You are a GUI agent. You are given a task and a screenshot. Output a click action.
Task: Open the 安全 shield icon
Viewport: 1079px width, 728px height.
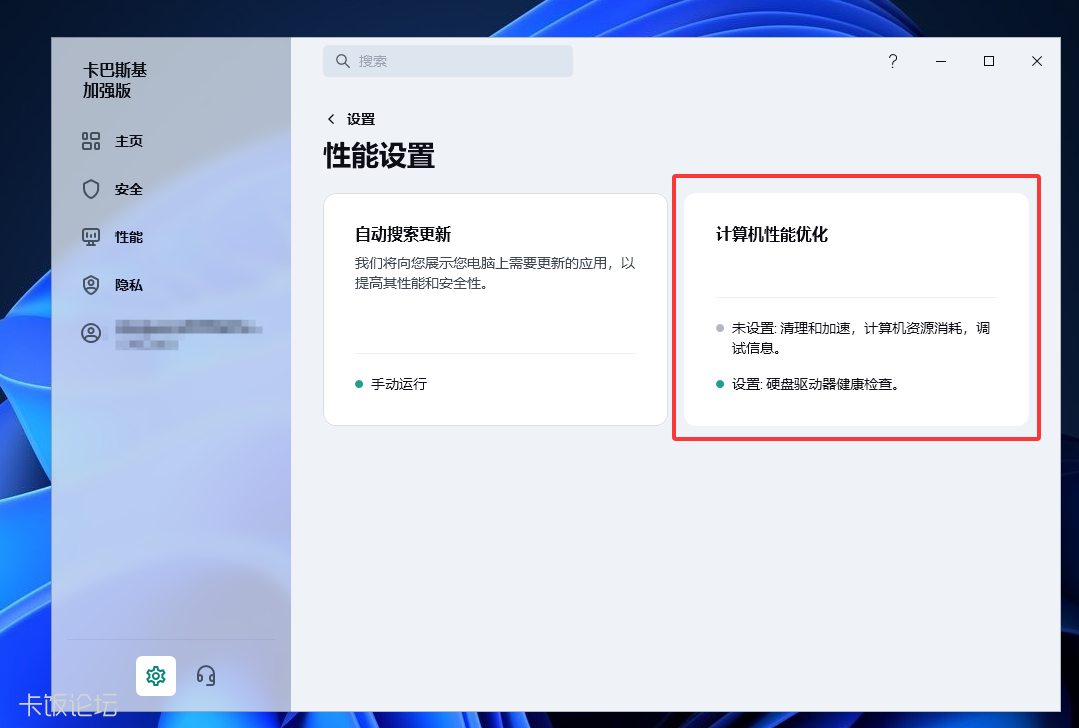point(91,189)
